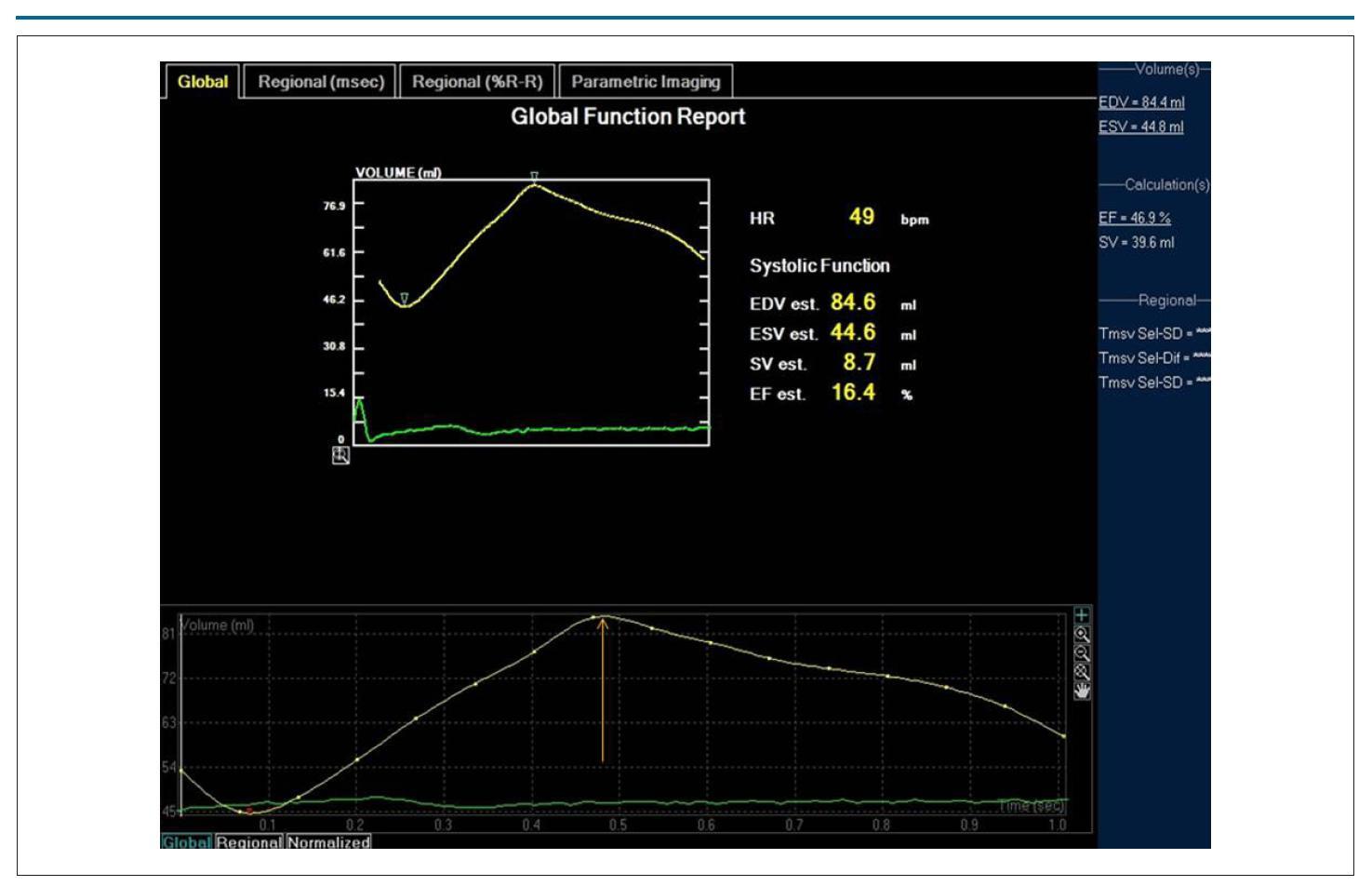The height and width of the screenshot is (886, 1372).
Task: Click the zoom out magnifier icon
Action: tap(1082, 652)
